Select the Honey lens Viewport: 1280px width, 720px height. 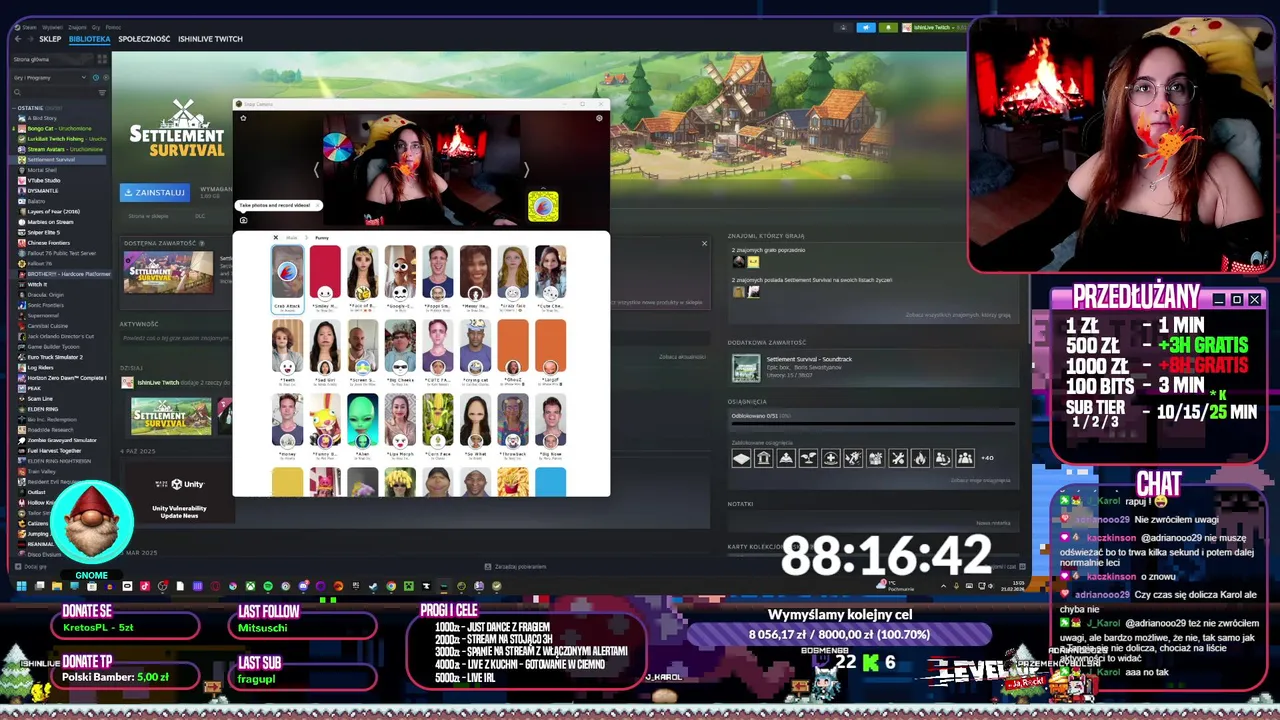click(x=287, y=426)
